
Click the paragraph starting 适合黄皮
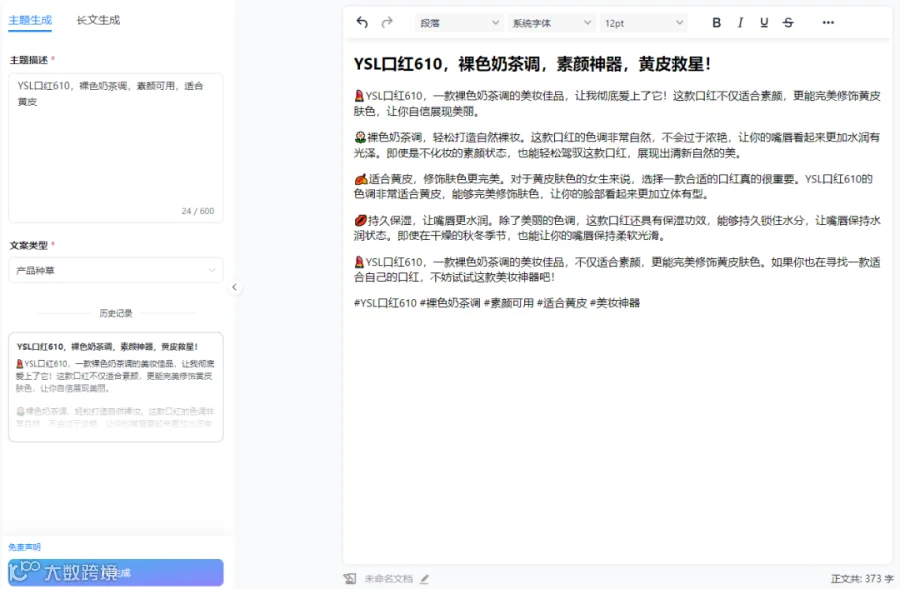[x=613, y=187]
